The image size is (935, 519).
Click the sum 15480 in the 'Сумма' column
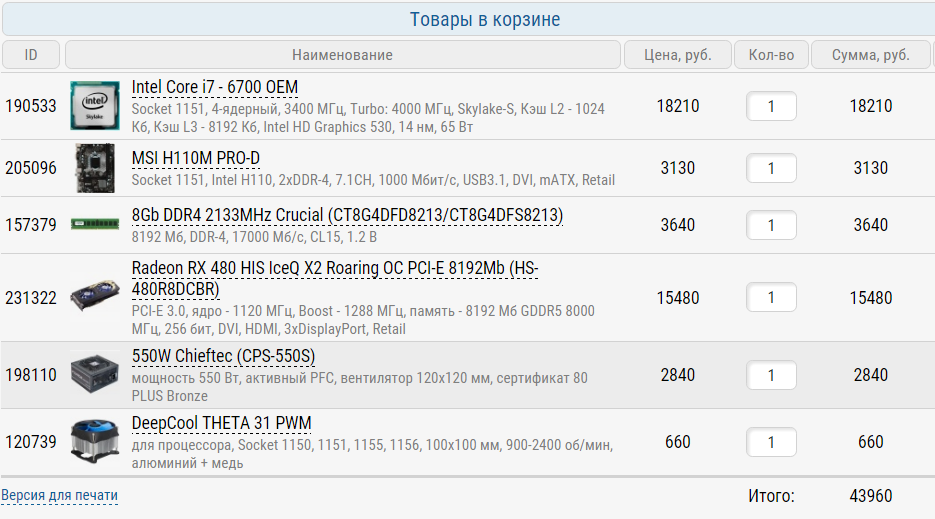point(871,298)
